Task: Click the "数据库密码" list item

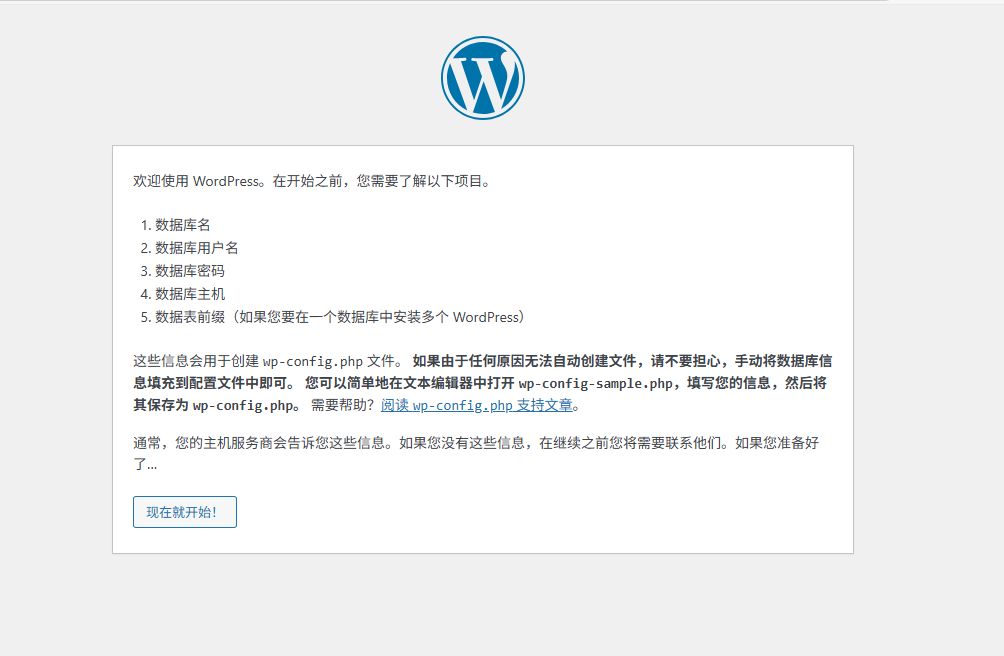Action: 189,271
